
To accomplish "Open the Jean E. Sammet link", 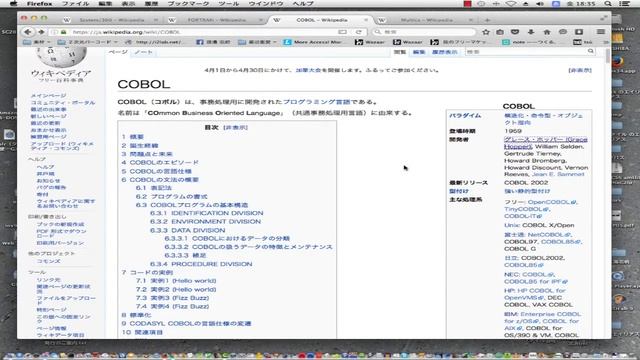I will [x=558, y=174].
